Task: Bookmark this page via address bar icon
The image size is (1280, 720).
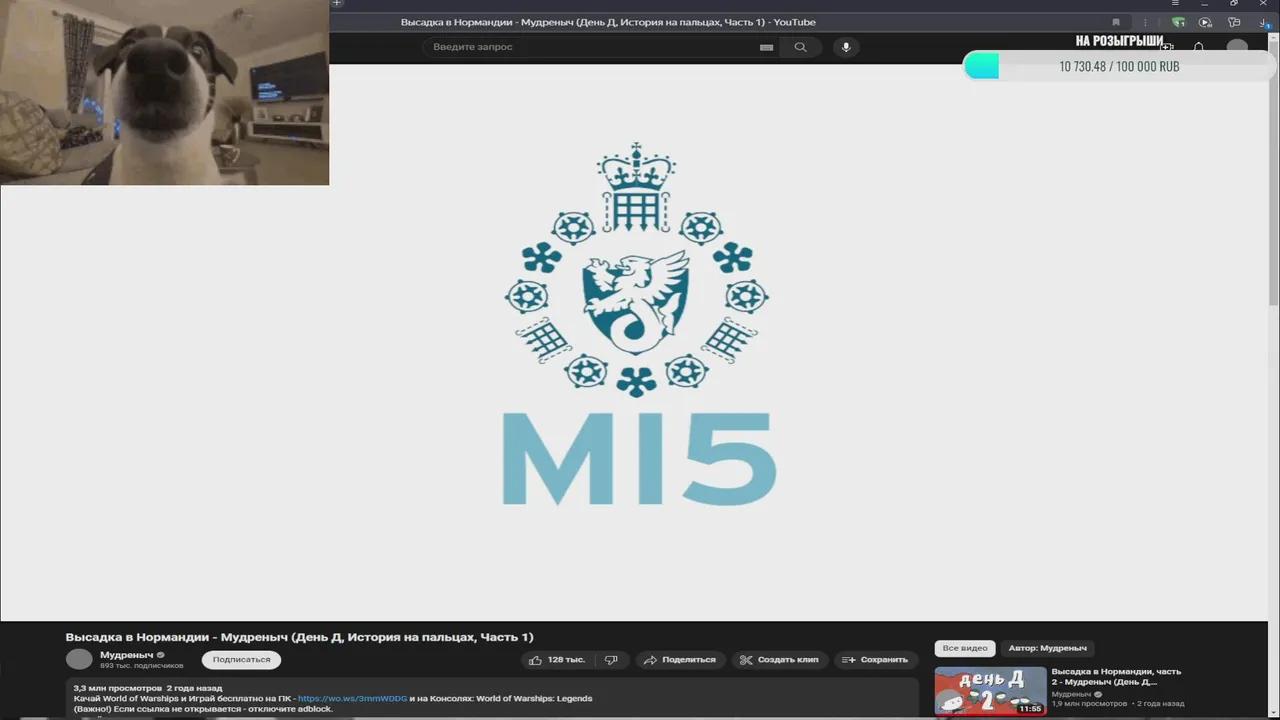Action: [x=1116, y=22]
